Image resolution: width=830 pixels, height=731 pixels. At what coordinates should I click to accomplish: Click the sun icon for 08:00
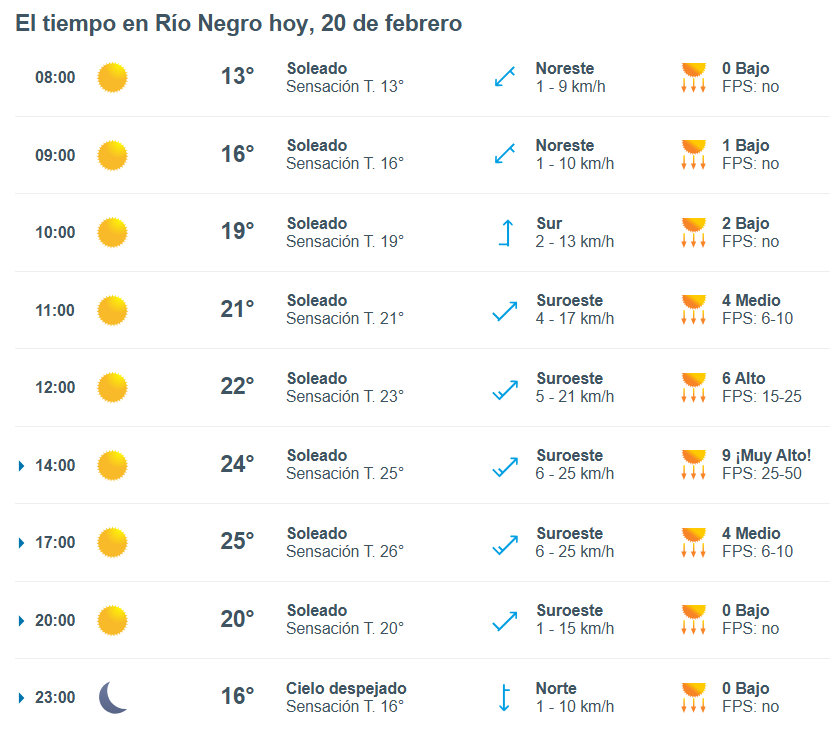[x=112, y=77]
